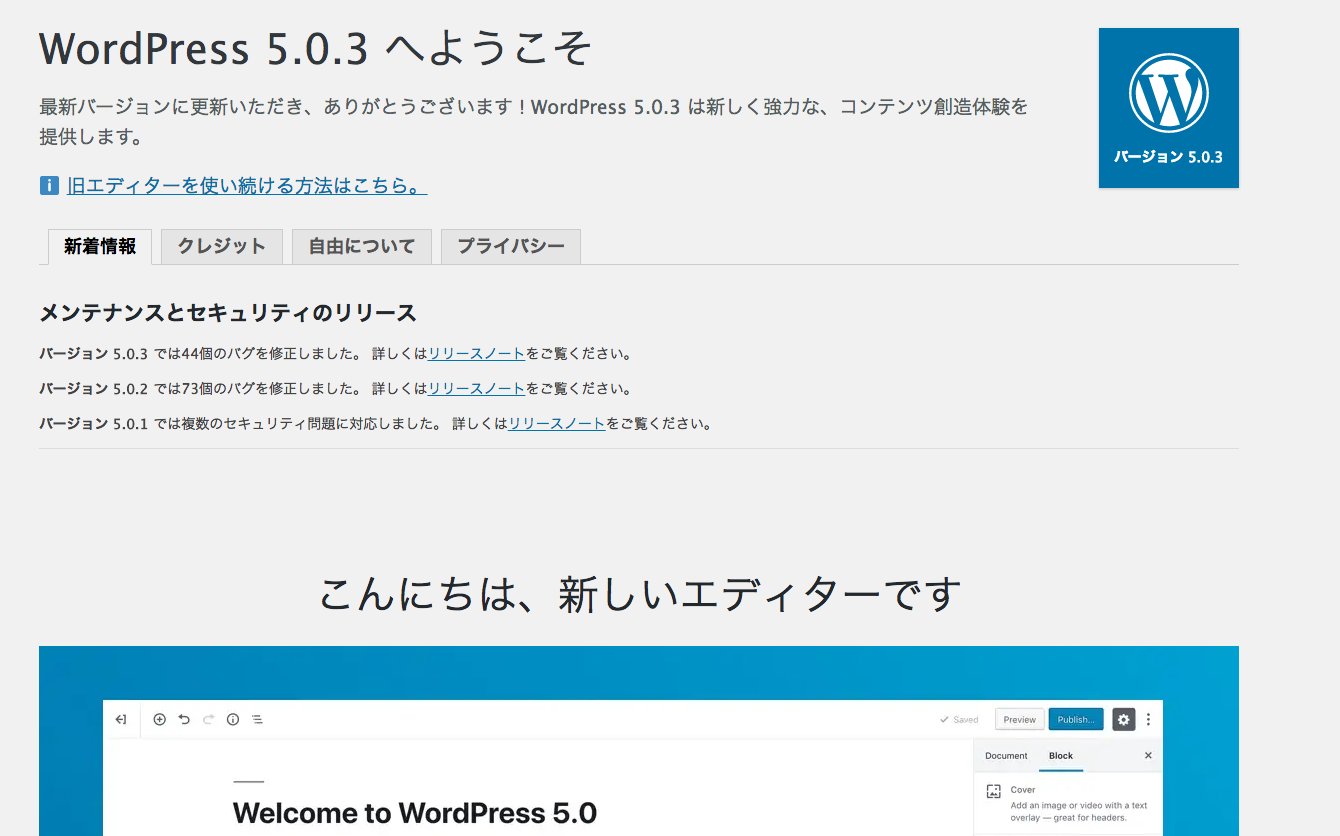Open release notes link for version 5.0.1
This screenshot has width=1340, height=836.
[557, 424]
